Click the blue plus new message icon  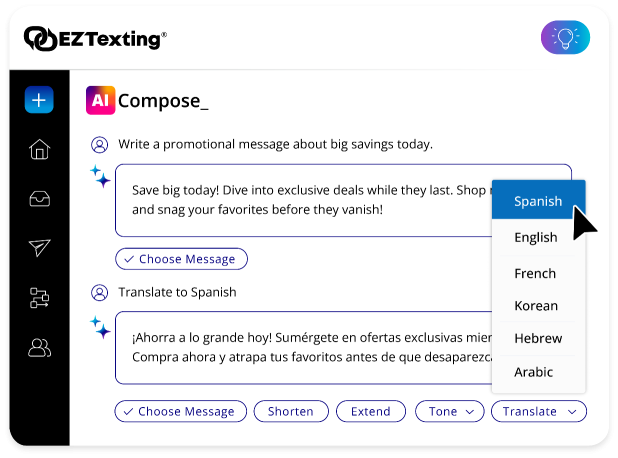[x=39, y=100]
